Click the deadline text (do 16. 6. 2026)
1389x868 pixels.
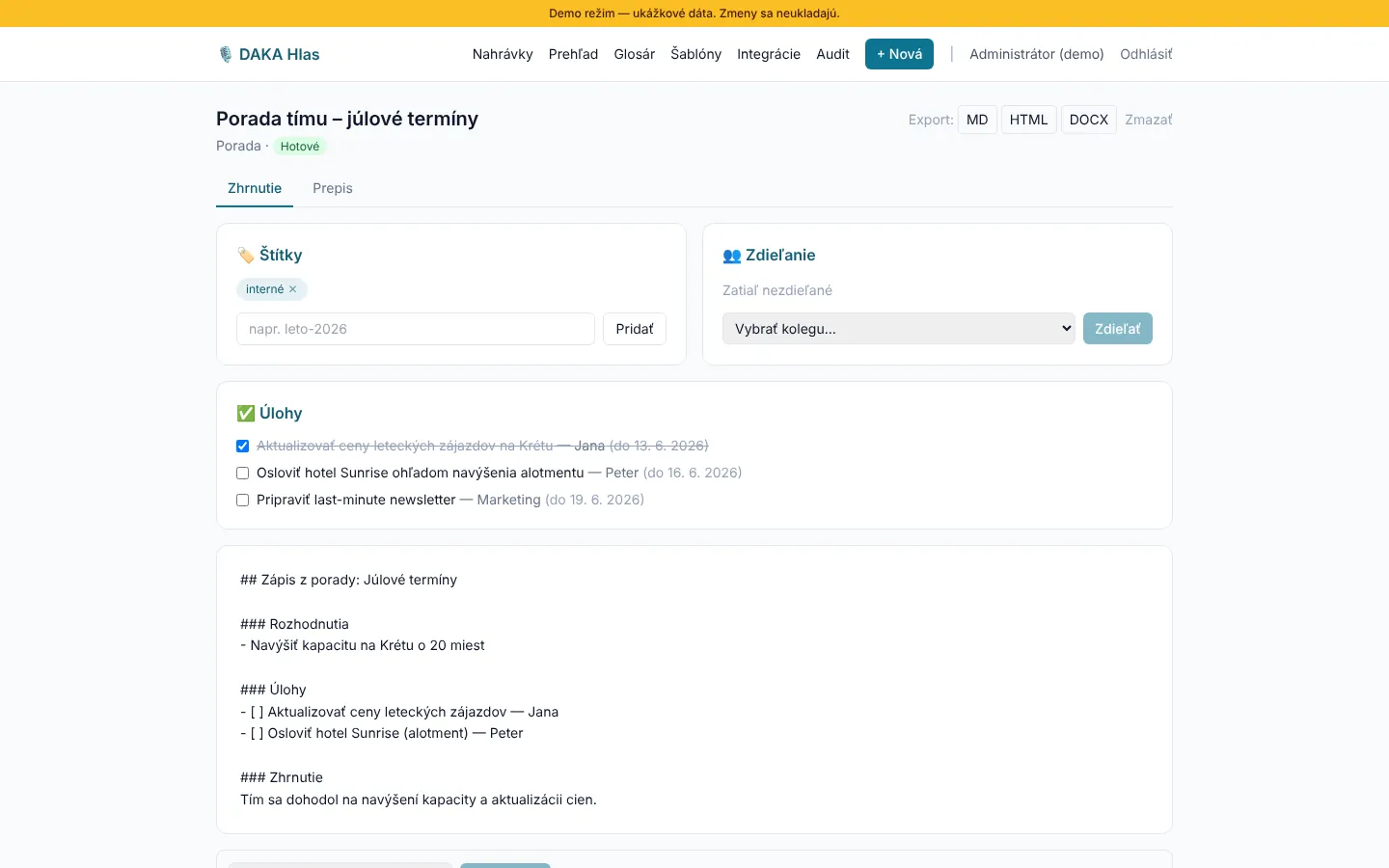pyautogui.click(x=693, y=473)
